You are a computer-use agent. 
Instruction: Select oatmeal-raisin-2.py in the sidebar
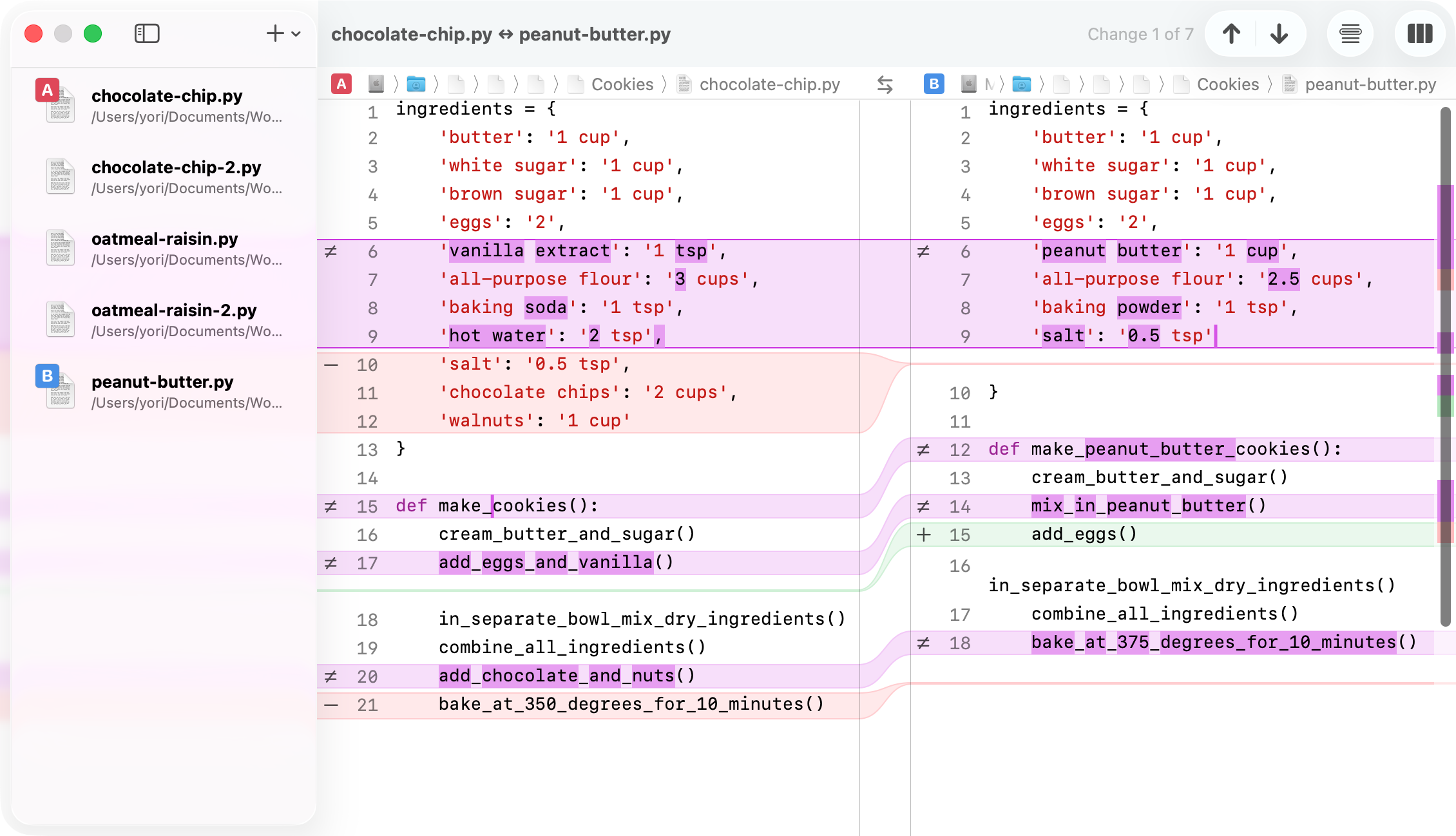coord(164,320)
